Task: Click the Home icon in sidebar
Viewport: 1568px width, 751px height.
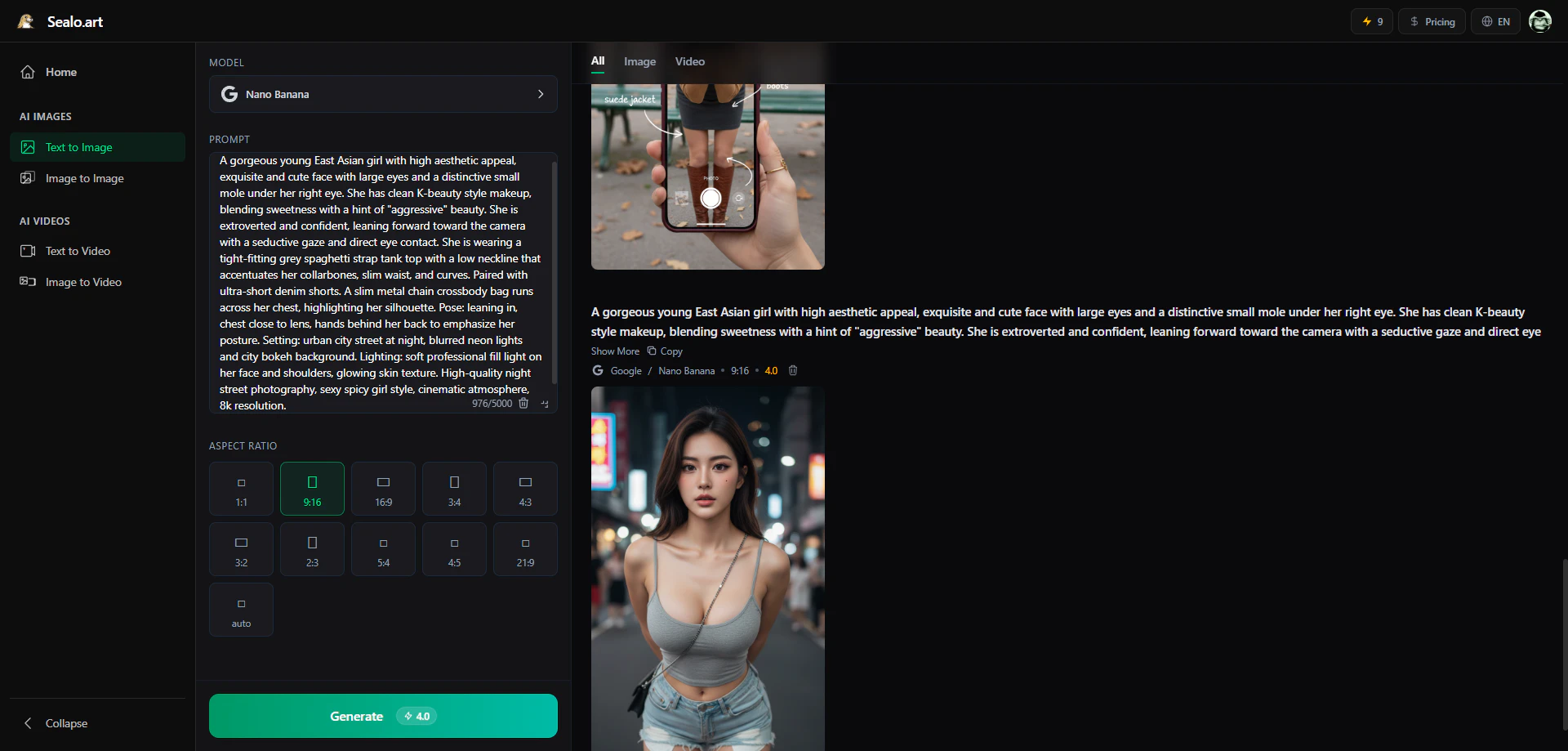Action: [x=28, y=72]
